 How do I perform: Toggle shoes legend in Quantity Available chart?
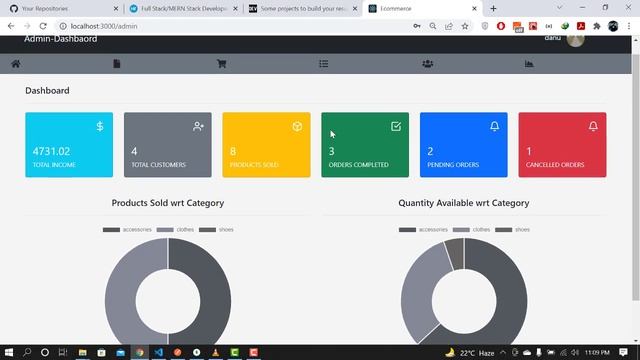tap(512, 230)
